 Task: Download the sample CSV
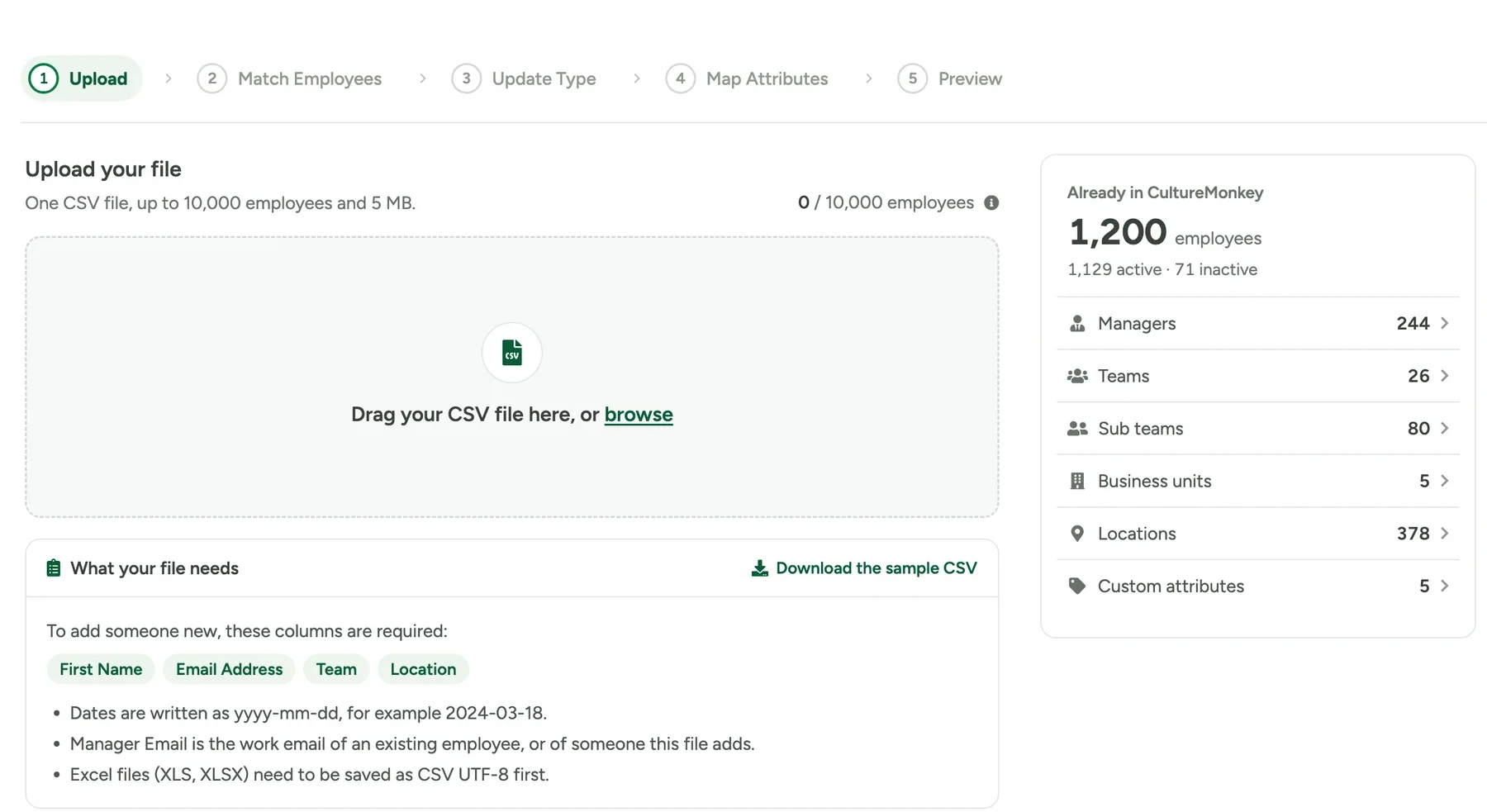pyautogui.click(x=864, y=568)
